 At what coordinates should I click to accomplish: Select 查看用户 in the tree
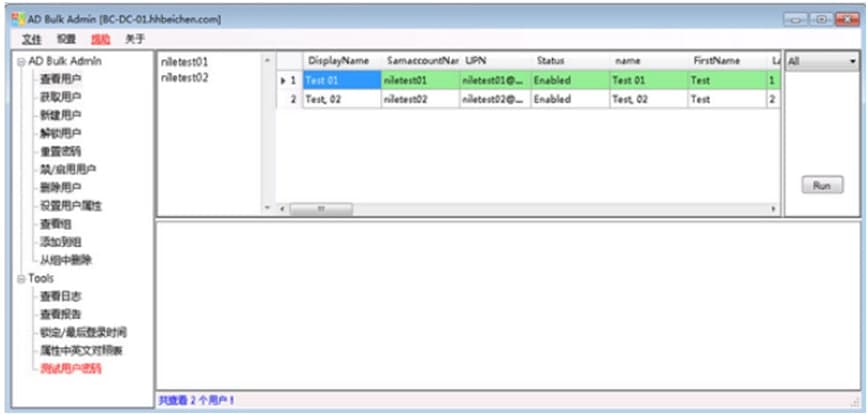point(60,79)
